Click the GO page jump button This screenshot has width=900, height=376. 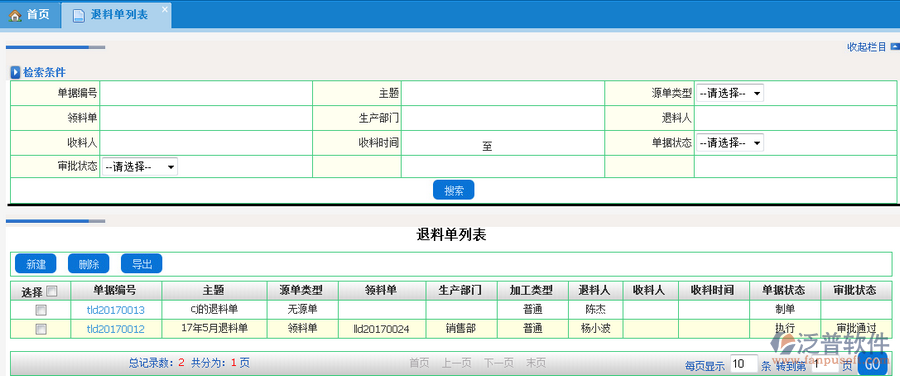coord(872,364)
